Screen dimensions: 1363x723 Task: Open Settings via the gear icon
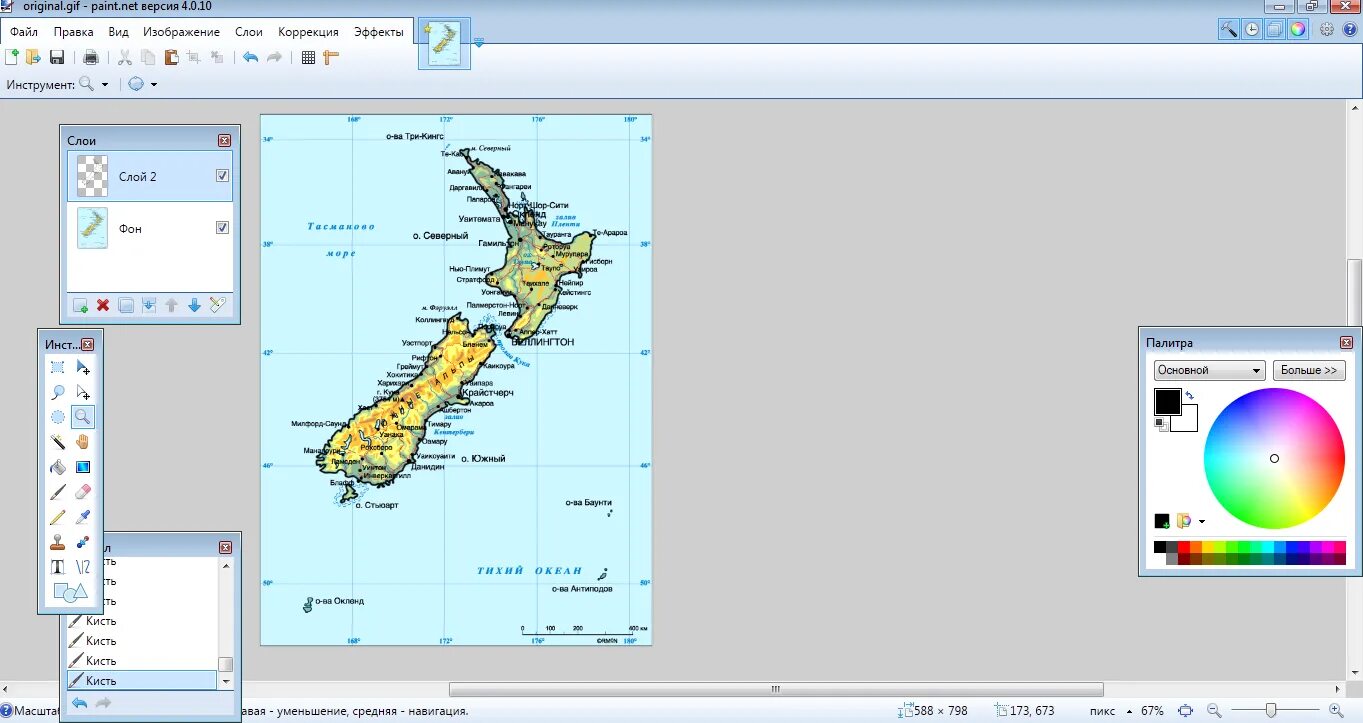click(1327, 29)
